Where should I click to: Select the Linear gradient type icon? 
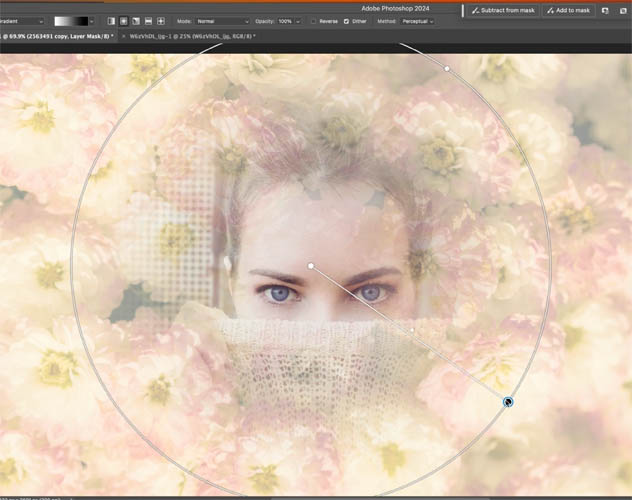tap(111, 21)
